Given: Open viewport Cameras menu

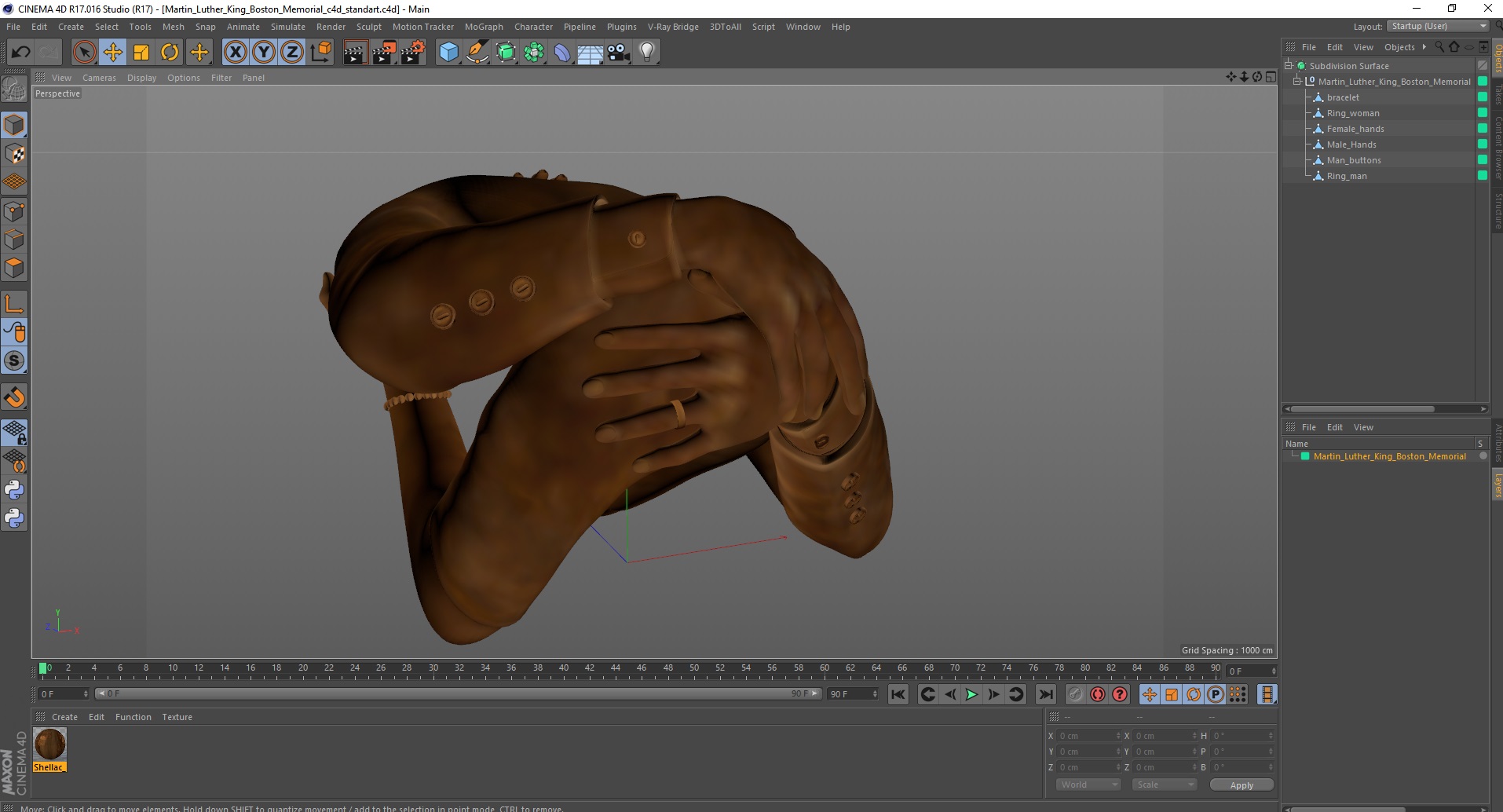Looking at the screenshot, I should click(x=99, y=78).
